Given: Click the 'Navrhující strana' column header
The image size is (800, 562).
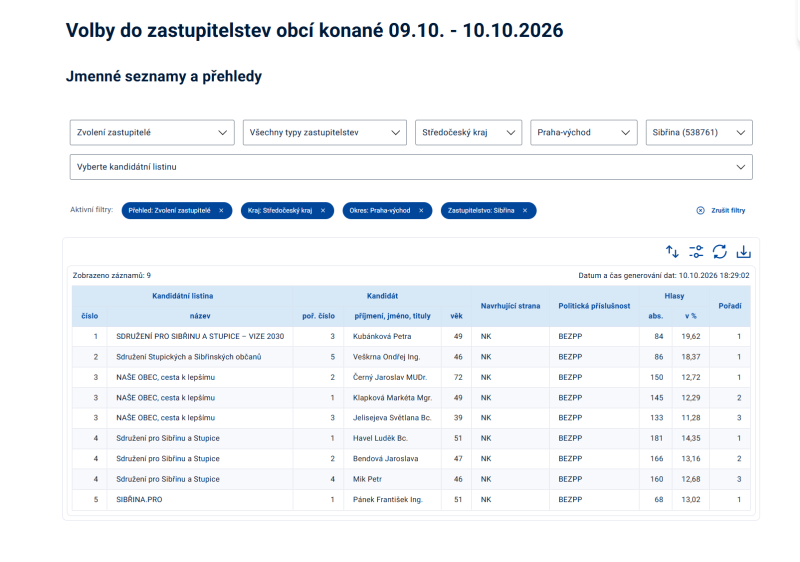Looking at the screenshot, I should pyautogui.click(x=510, y=306).
